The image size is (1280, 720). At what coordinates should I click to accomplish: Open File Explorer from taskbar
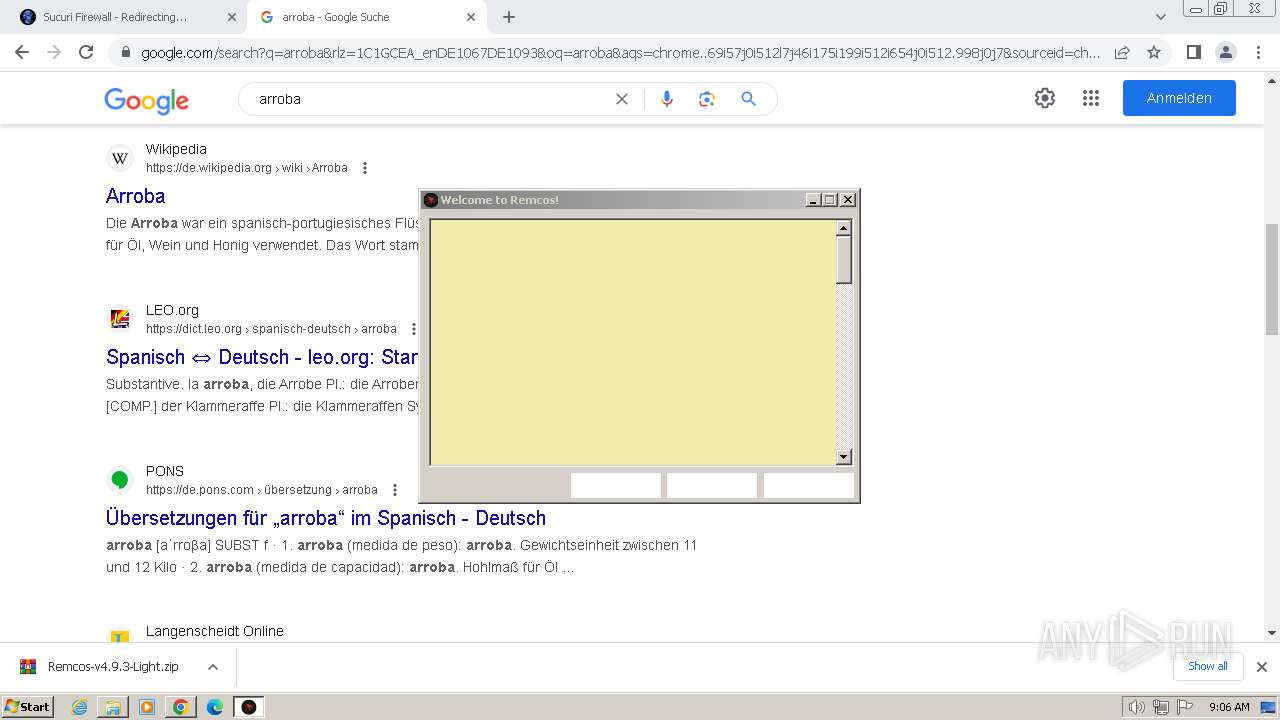click(113, 707)
